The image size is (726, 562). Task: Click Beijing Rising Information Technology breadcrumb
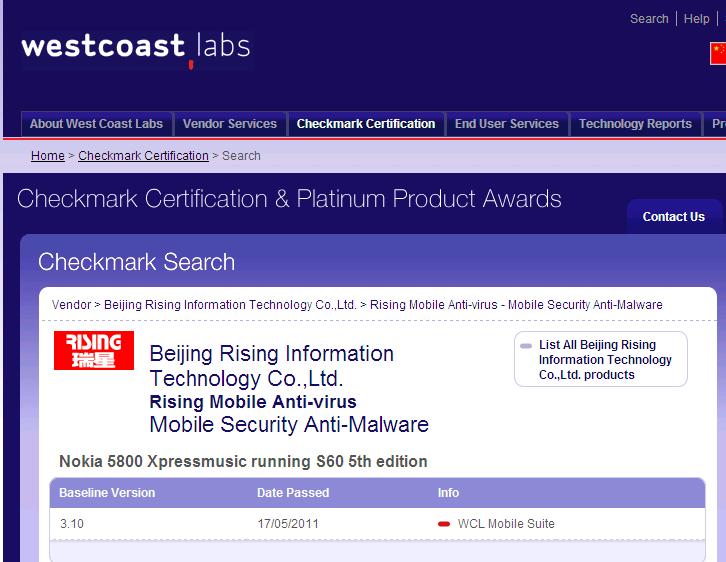click(x=230, y=304)
